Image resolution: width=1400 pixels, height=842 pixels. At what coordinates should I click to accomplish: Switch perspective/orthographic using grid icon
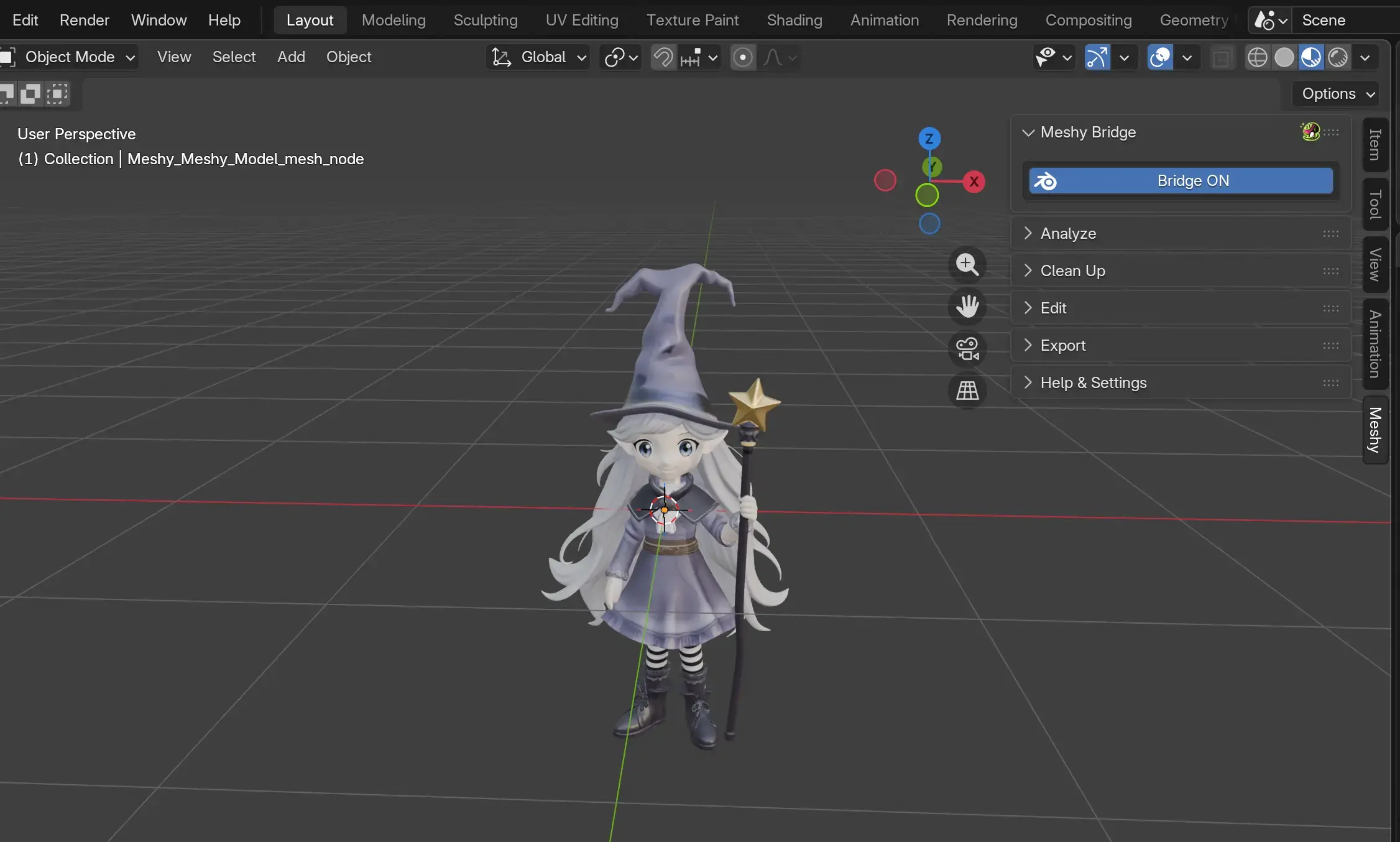pyautogui.click(x=967, y=391)
